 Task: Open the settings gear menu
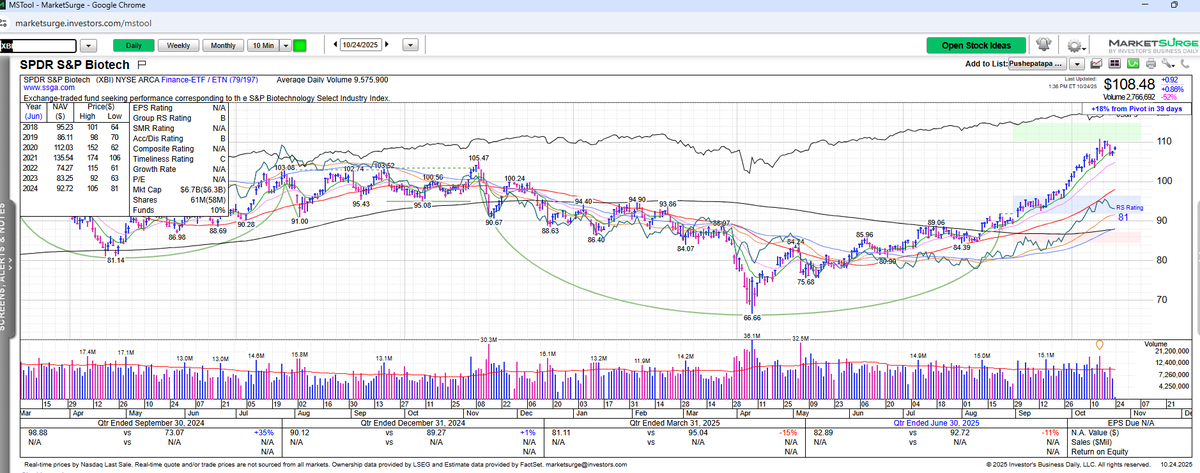pos(1076,46)
